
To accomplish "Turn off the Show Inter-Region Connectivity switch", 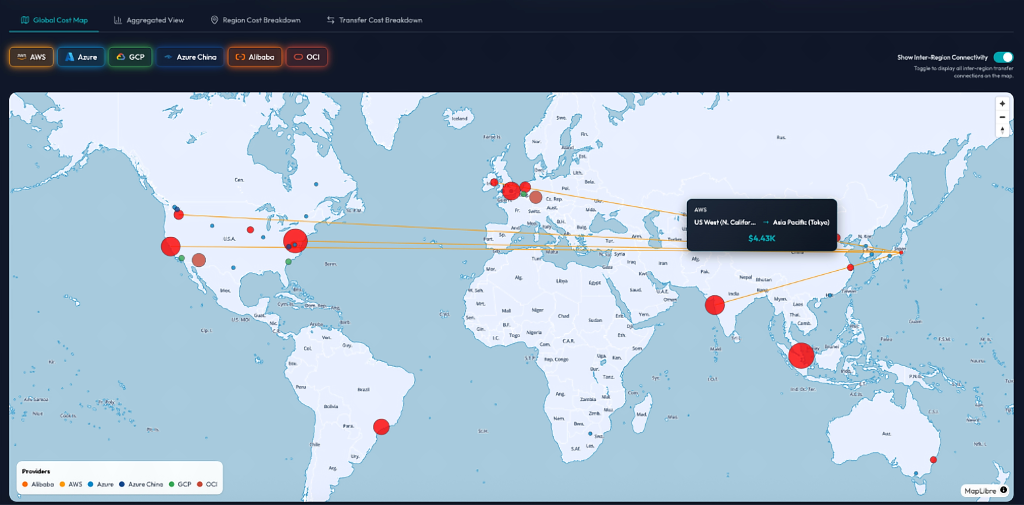I will 1002,57.
